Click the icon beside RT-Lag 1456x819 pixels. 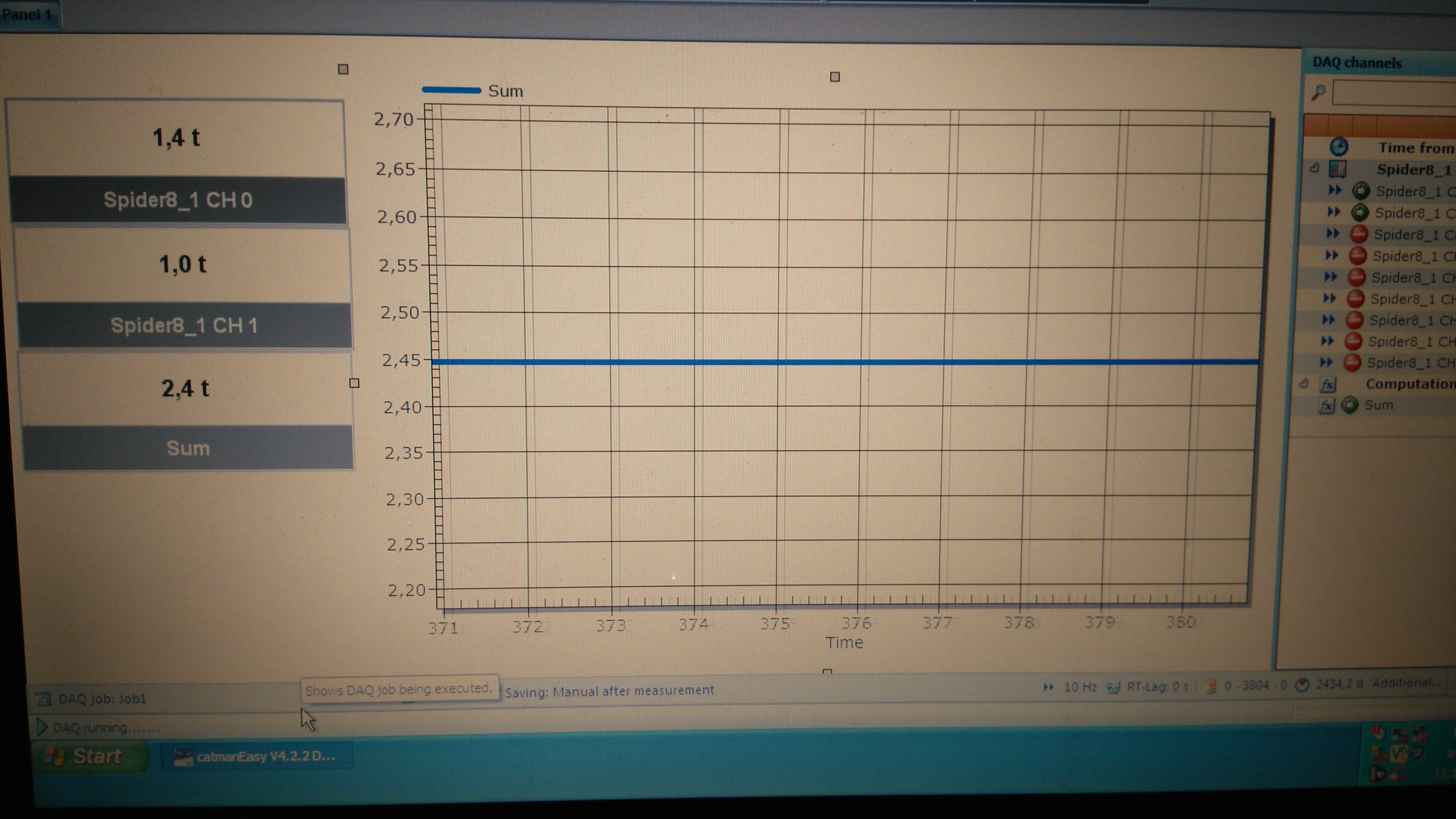(x=1113, y=688)
